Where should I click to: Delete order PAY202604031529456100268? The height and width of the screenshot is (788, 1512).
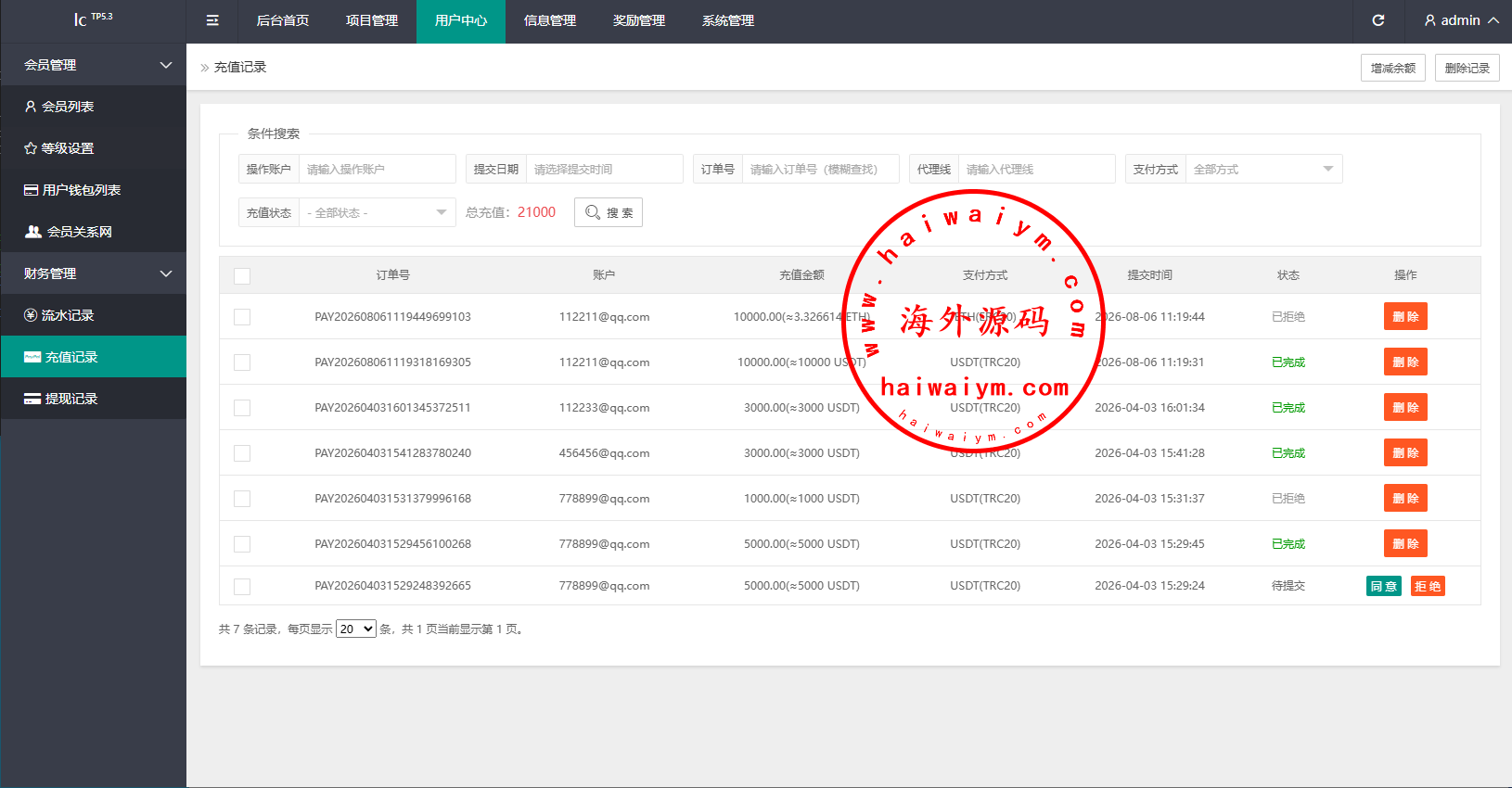pos(1405,543)
